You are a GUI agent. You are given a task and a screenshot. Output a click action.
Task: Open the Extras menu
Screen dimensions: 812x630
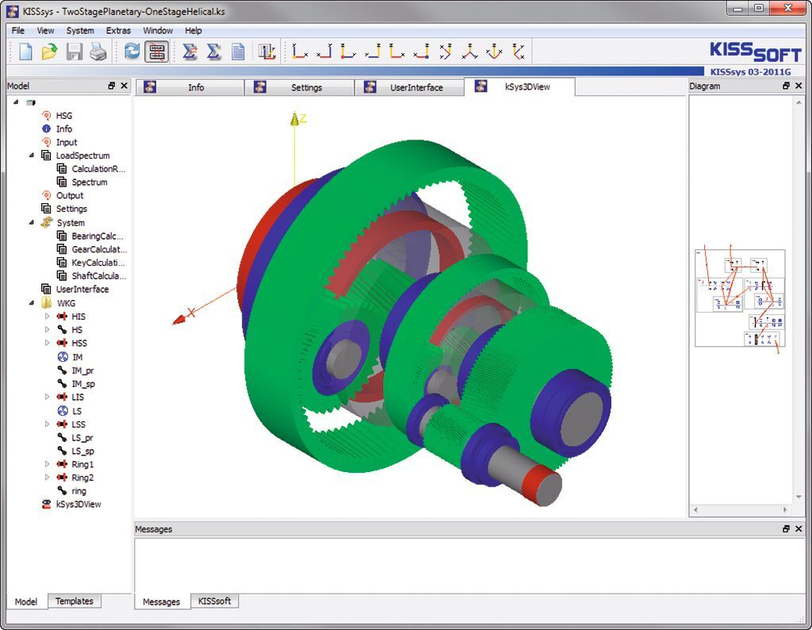tap(118, 31)
